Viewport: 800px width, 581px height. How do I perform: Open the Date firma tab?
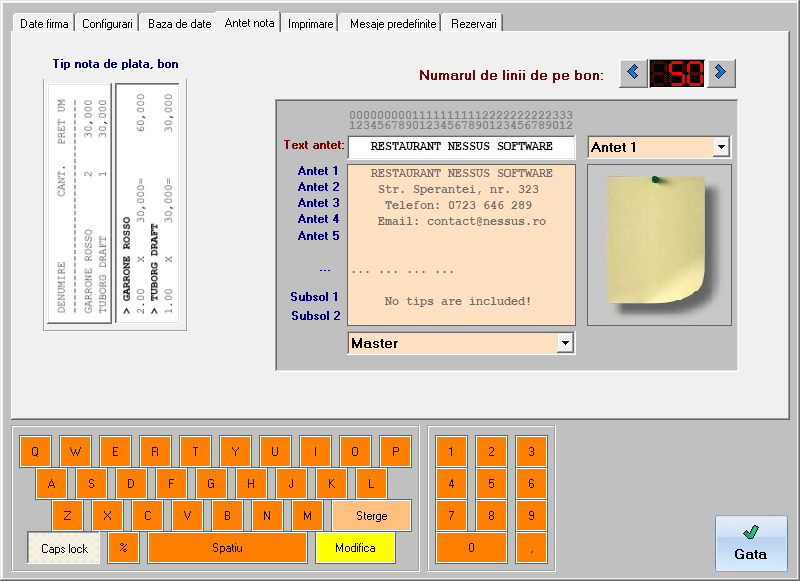click(x=44, y=23)
